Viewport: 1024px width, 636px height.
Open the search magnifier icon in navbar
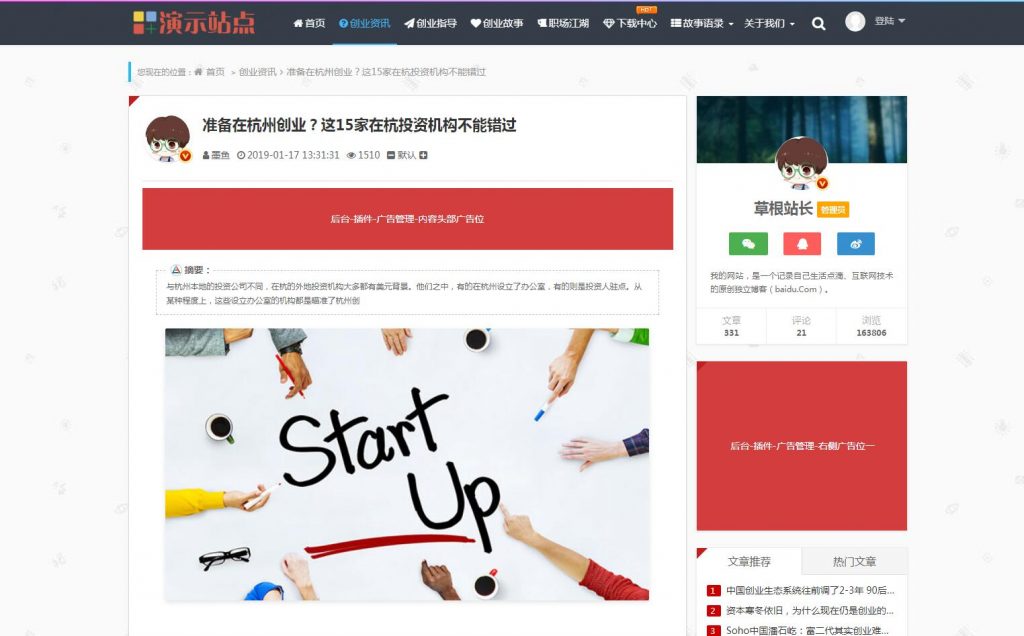(x=818, y=24)
